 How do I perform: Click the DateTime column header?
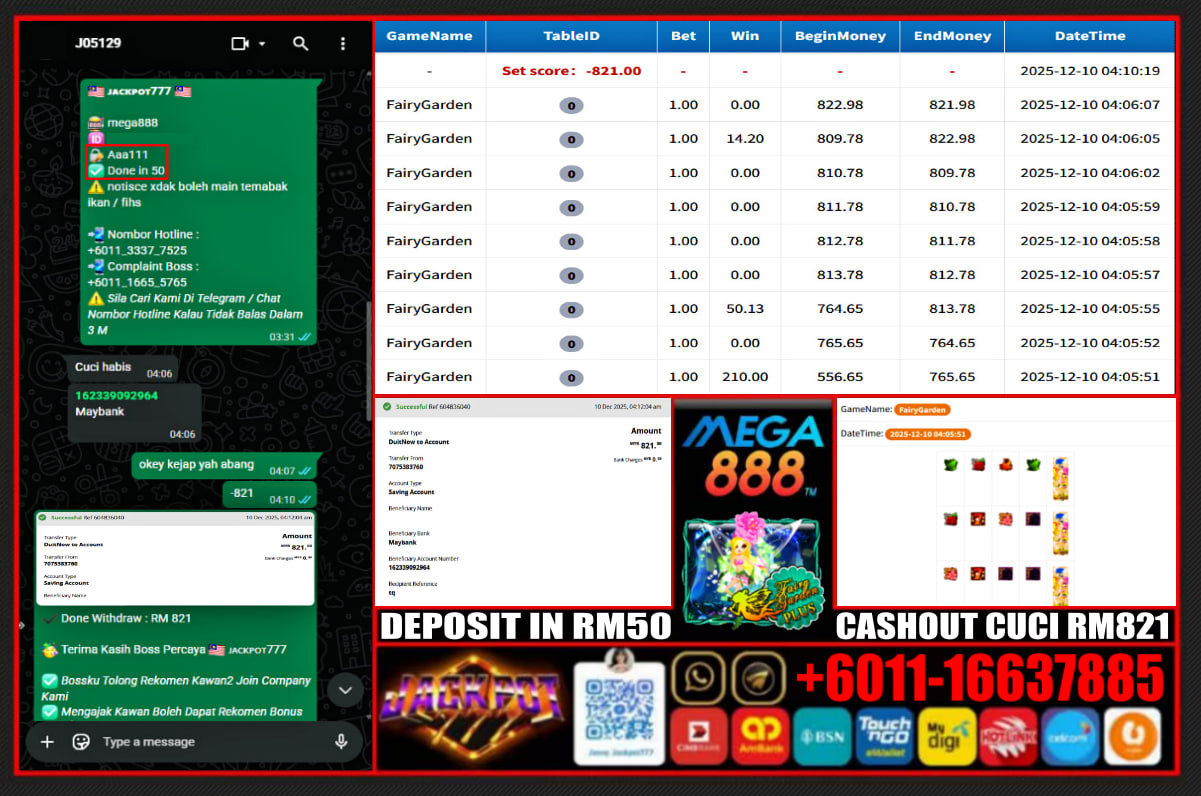[x=1089, y=36]
